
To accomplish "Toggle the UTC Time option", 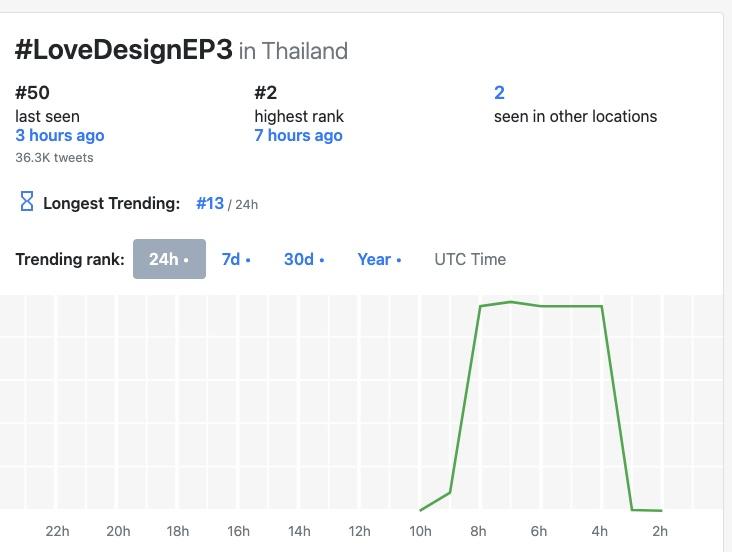I will click(470, 259).
